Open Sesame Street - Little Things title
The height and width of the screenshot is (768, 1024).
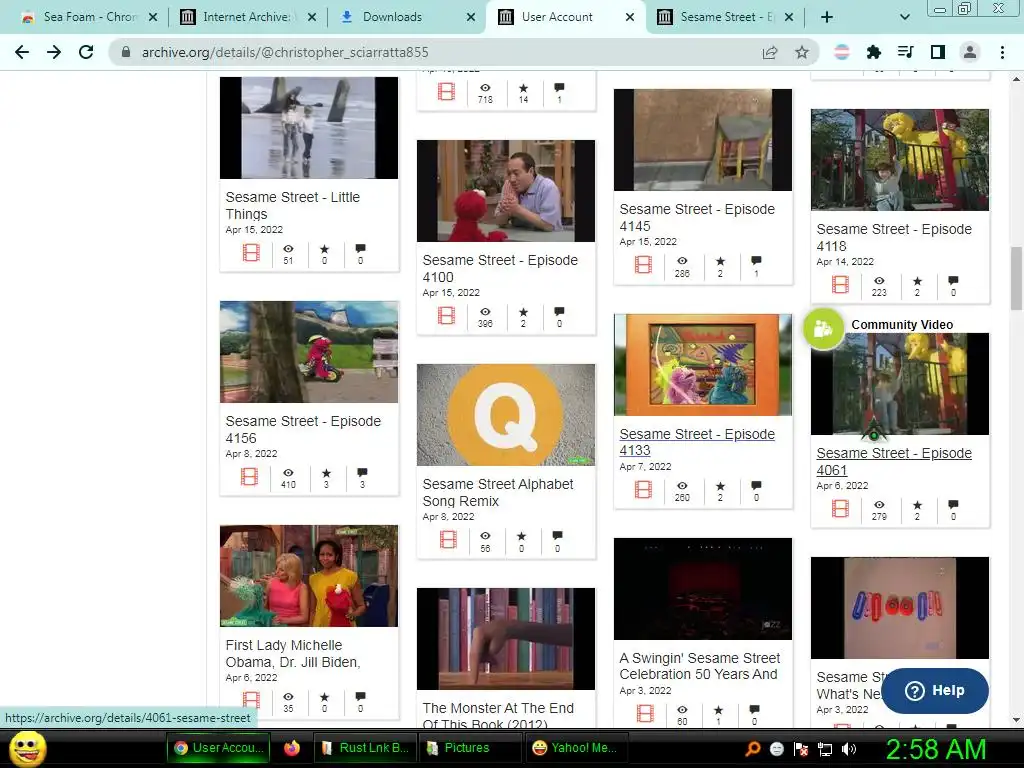(292, 206)
